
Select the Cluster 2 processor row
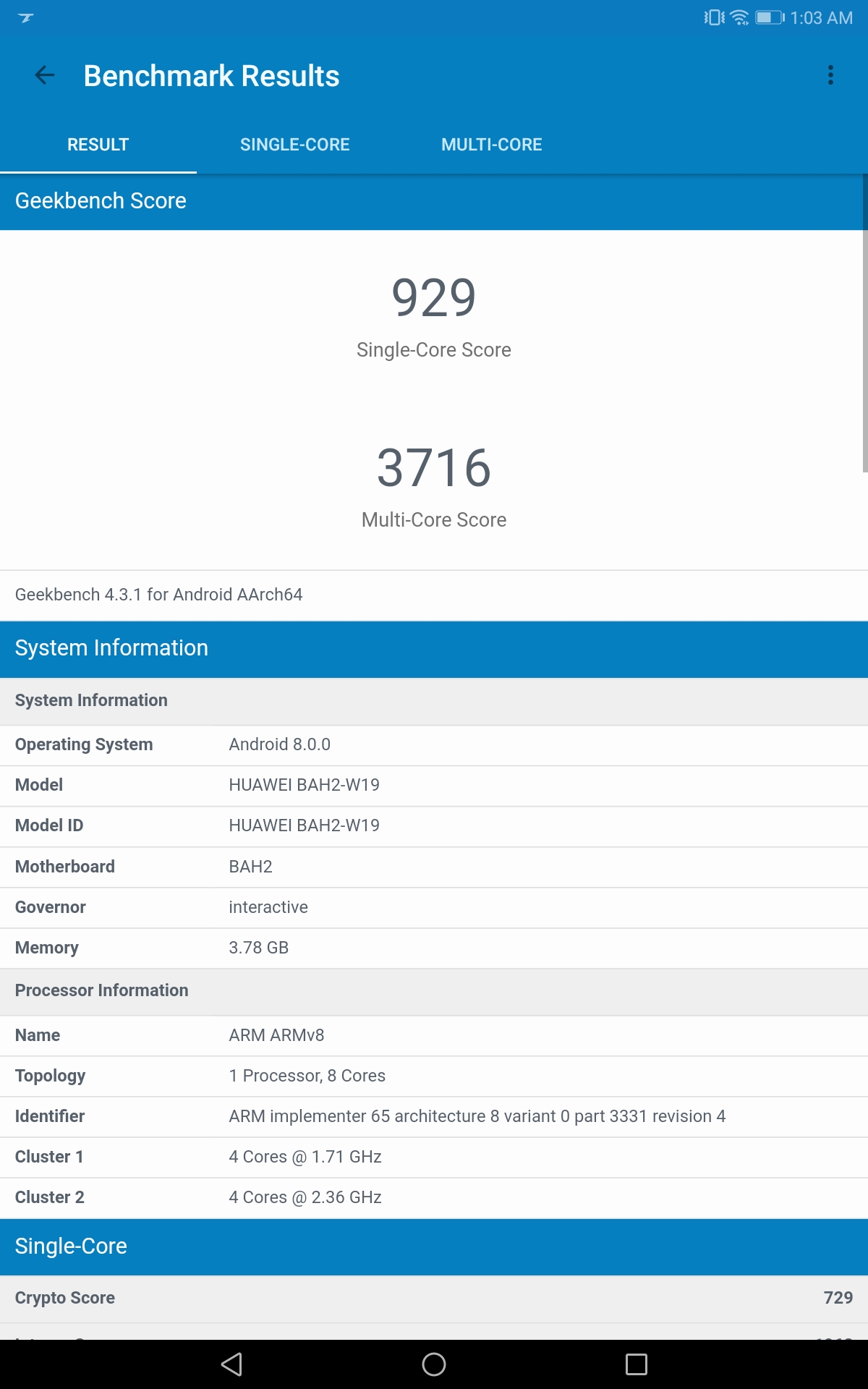434,1197
